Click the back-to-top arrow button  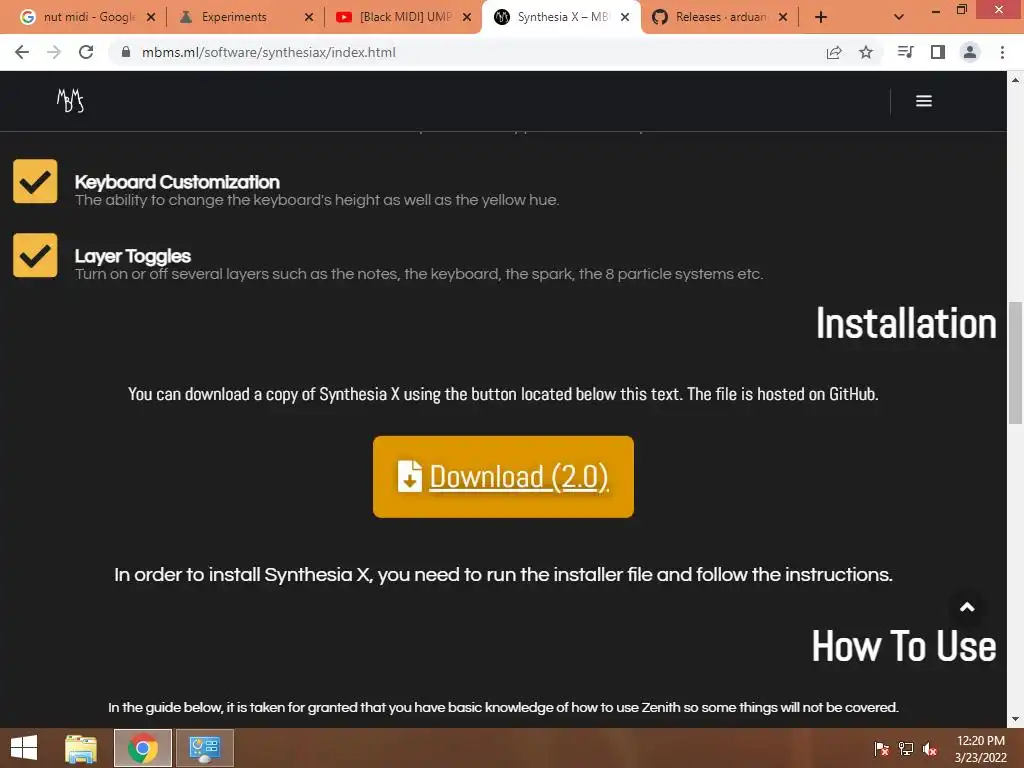(967, 607)
